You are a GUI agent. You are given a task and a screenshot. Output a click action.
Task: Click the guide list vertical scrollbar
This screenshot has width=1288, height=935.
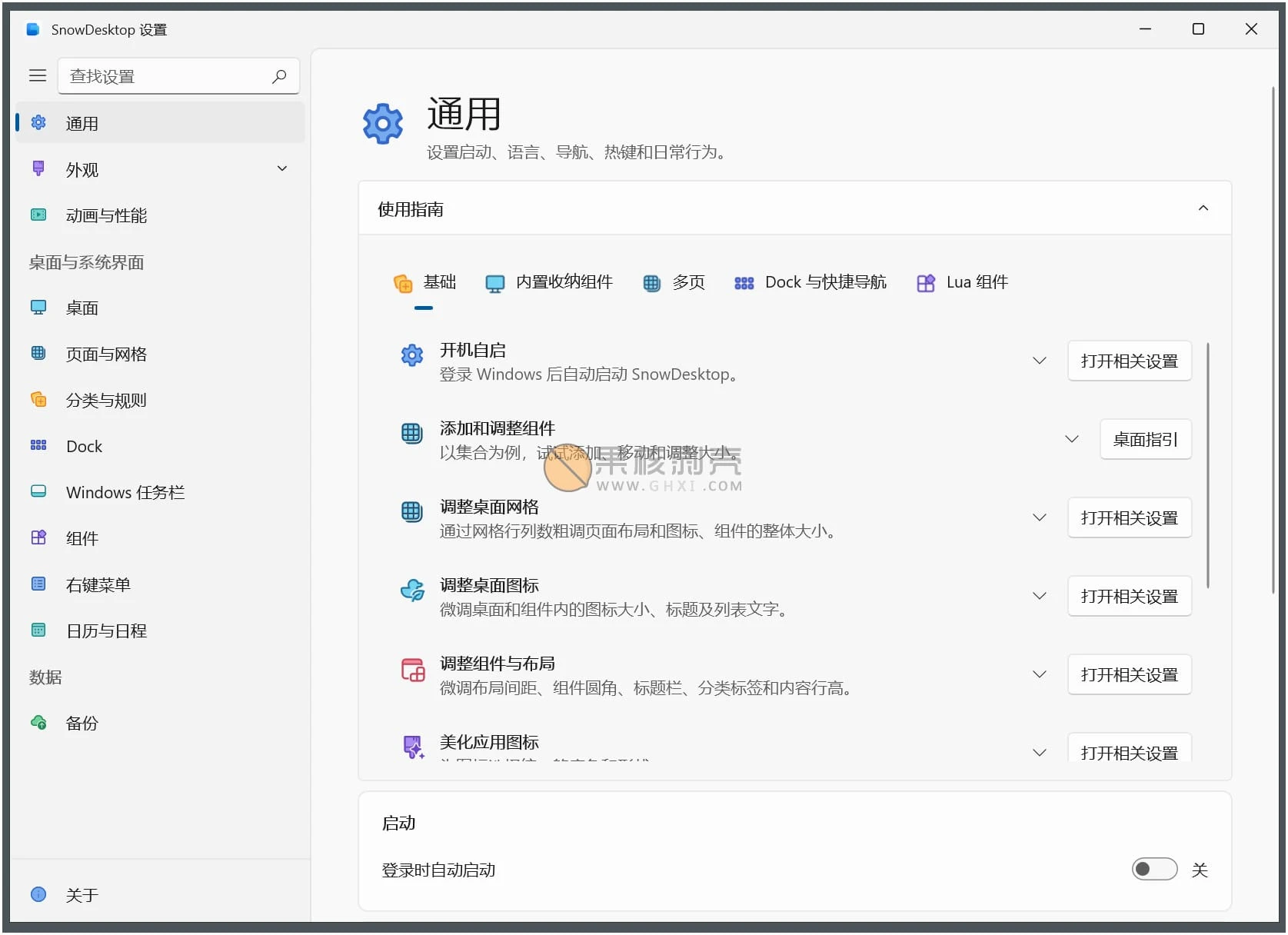(x=1208, y=465)
